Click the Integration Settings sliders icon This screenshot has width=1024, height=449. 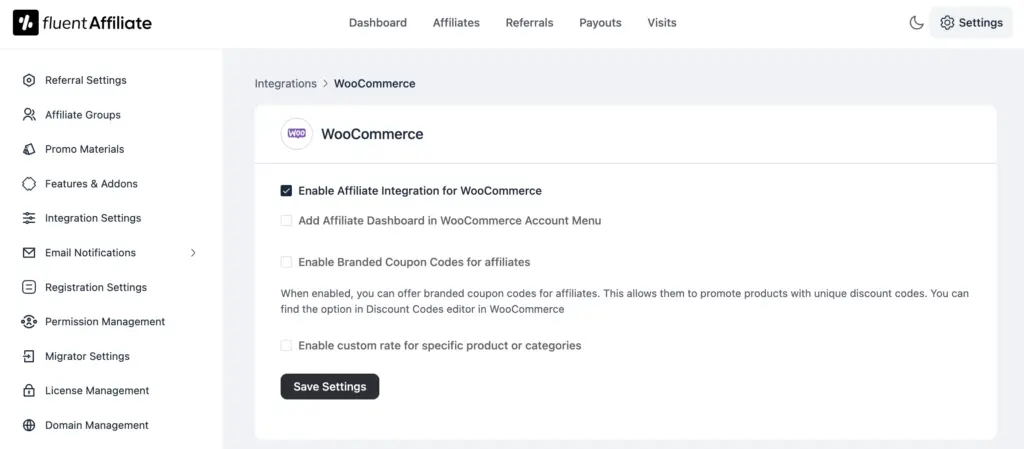(29, 218)
